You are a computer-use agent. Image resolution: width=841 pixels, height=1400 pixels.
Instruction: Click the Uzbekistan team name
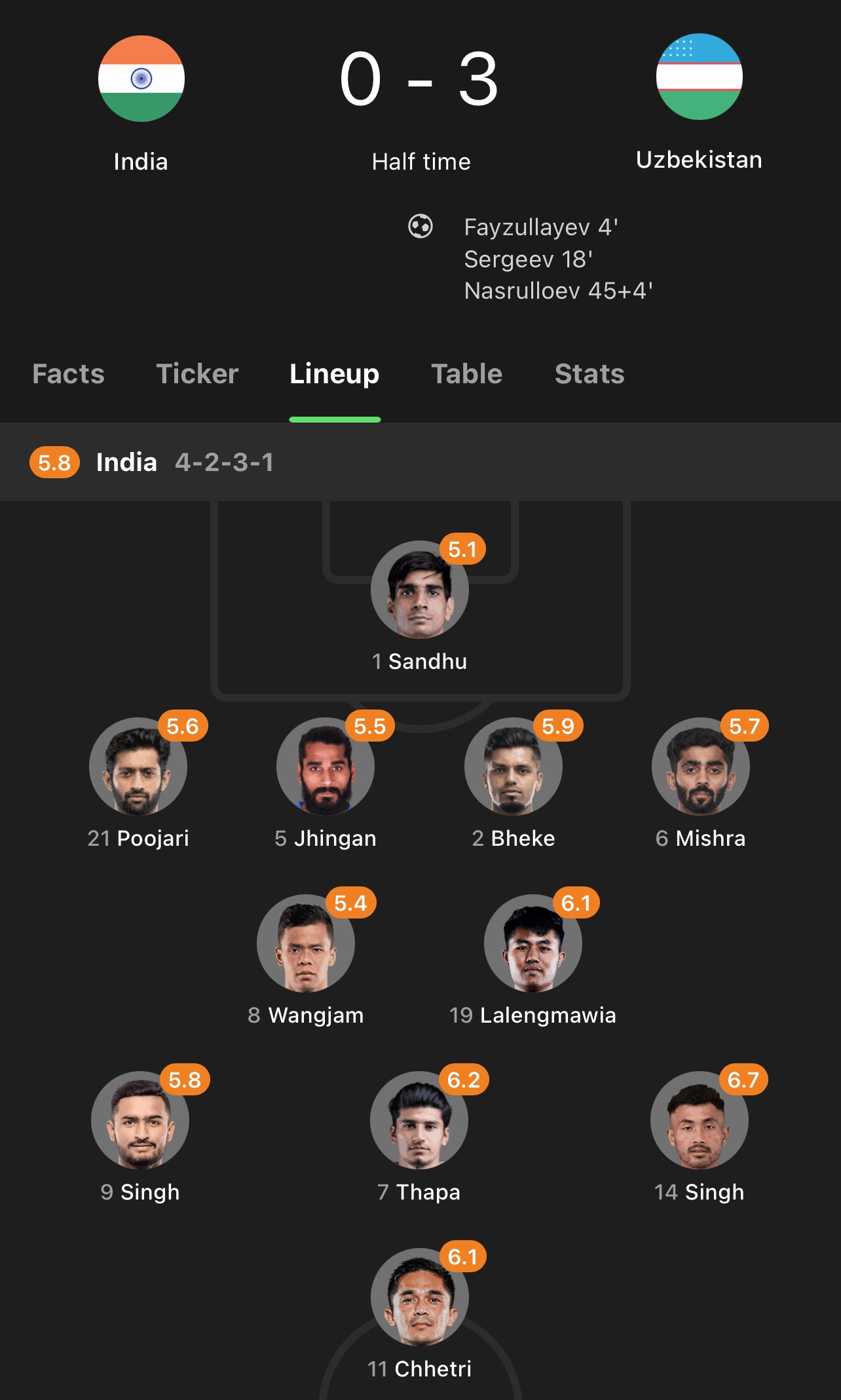click(x=700, y=160)
